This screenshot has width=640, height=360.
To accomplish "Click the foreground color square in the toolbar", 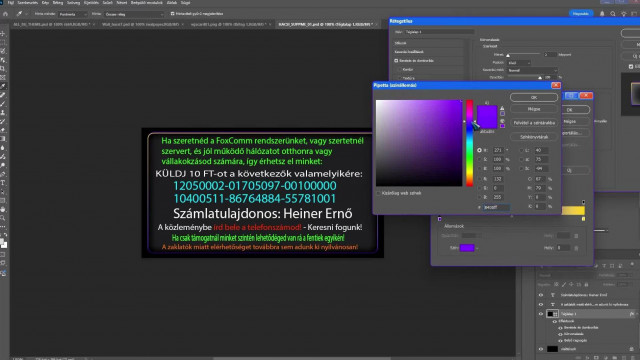I will click(x=2, y=242).
